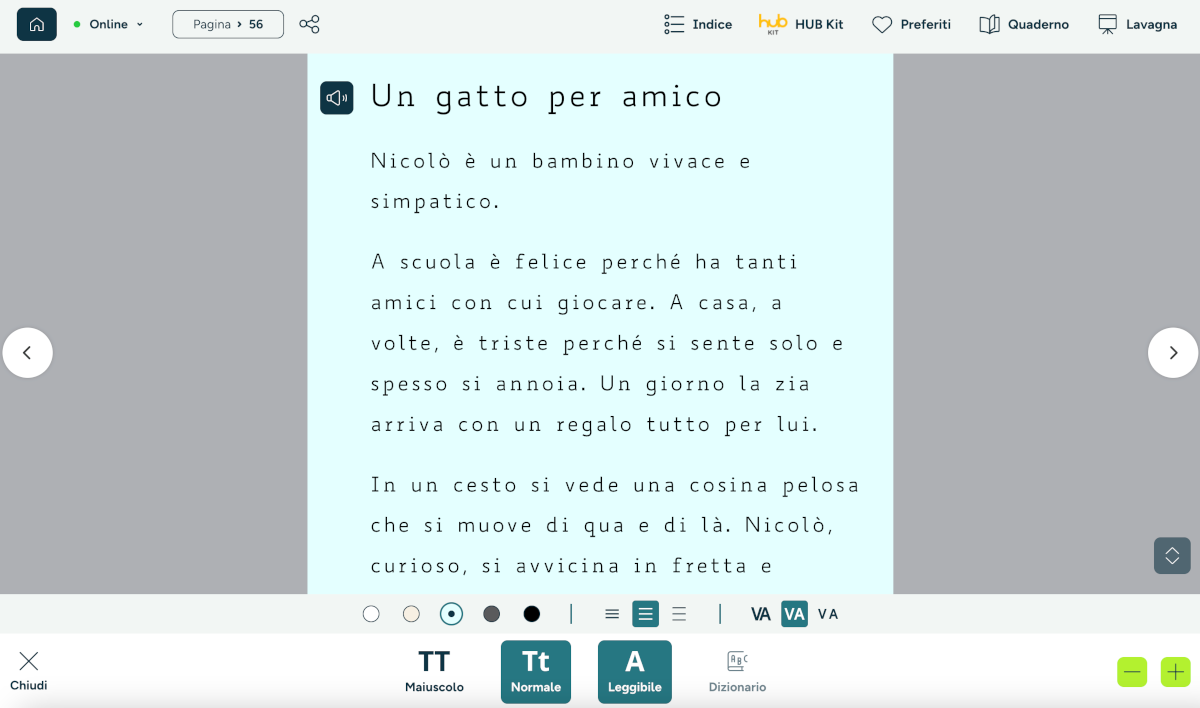Screen dimensions: 1200x708
Task: Open the Dizionario tool
Action: coord(737,672)
